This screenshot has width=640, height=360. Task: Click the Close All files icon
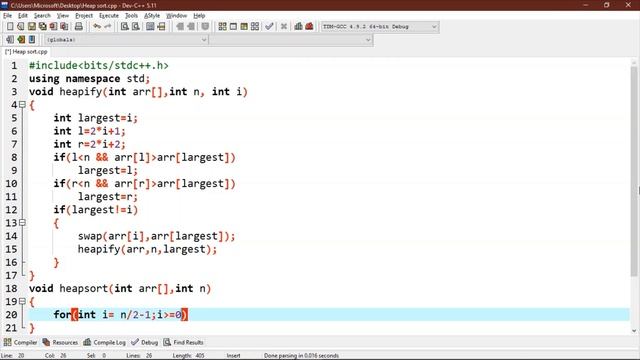click(64, 27)
